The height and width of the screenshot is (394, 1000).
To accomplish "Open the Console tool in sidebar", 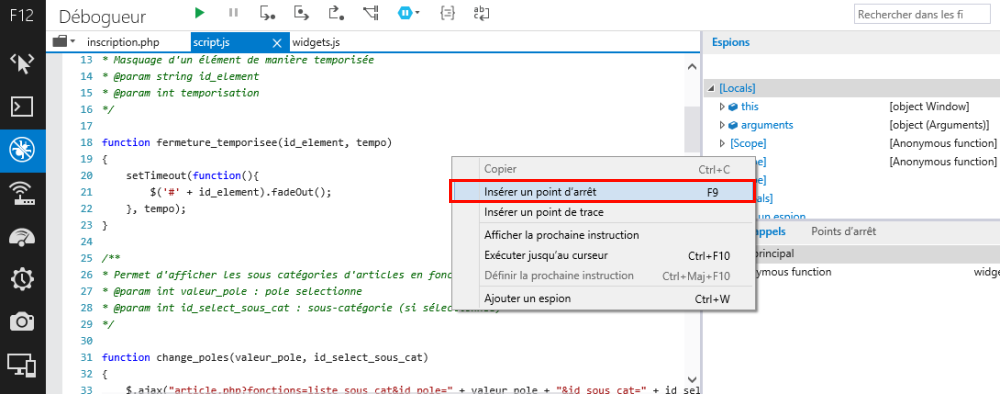I will [22, 106].
